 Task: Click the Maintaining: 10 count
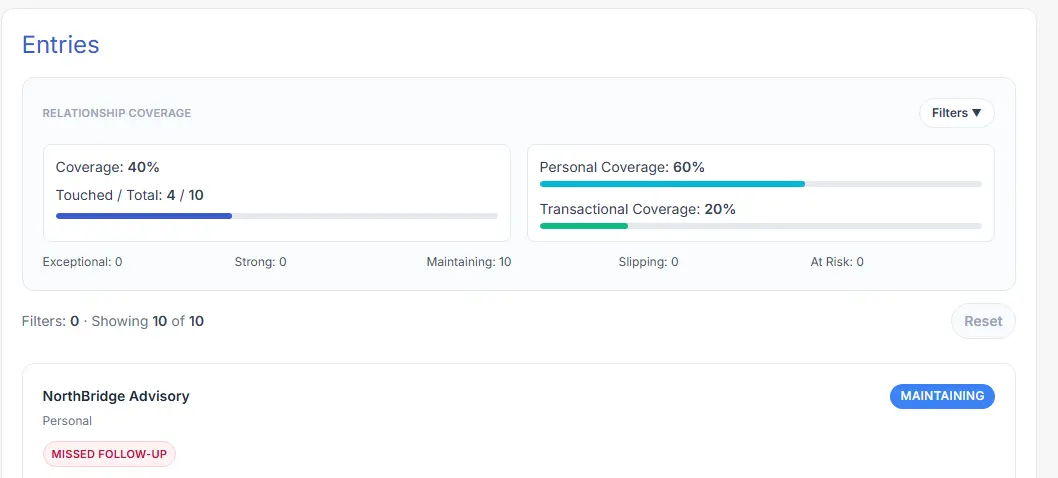[x=469, y=262]
